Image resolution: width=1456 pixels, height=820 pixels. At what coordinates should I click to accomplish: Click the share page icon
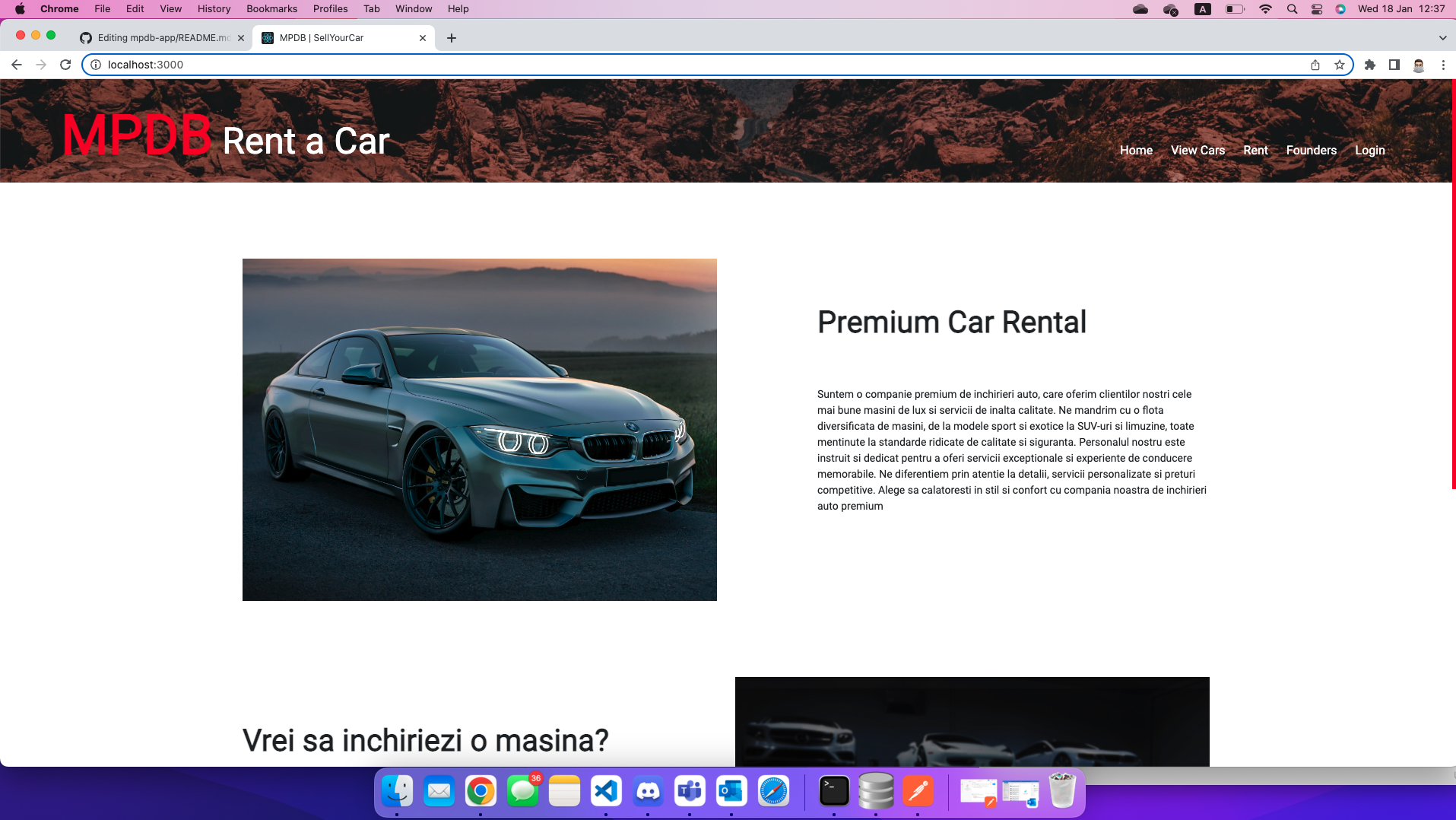[x=1315, y=65]
